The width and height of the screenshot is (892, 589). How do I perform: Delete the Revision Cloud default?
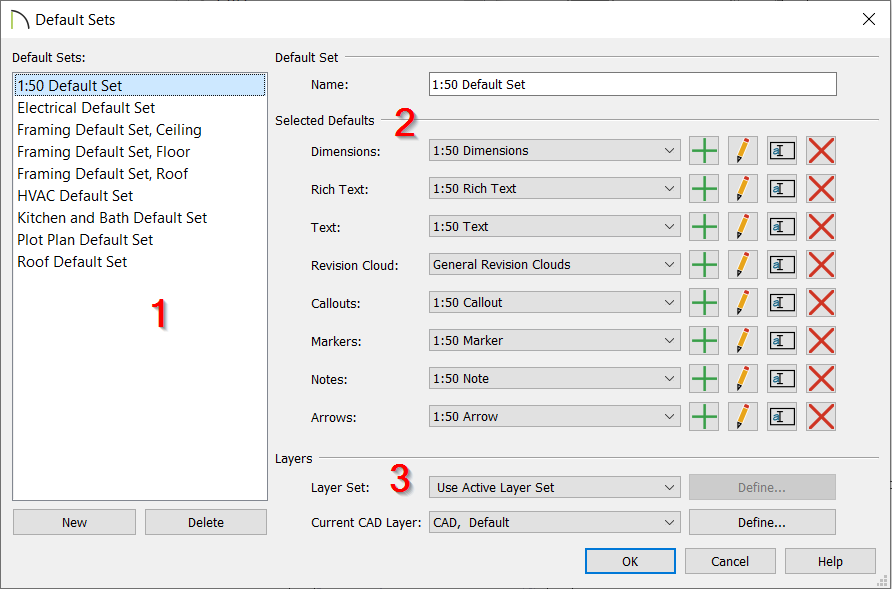[821, 265]
